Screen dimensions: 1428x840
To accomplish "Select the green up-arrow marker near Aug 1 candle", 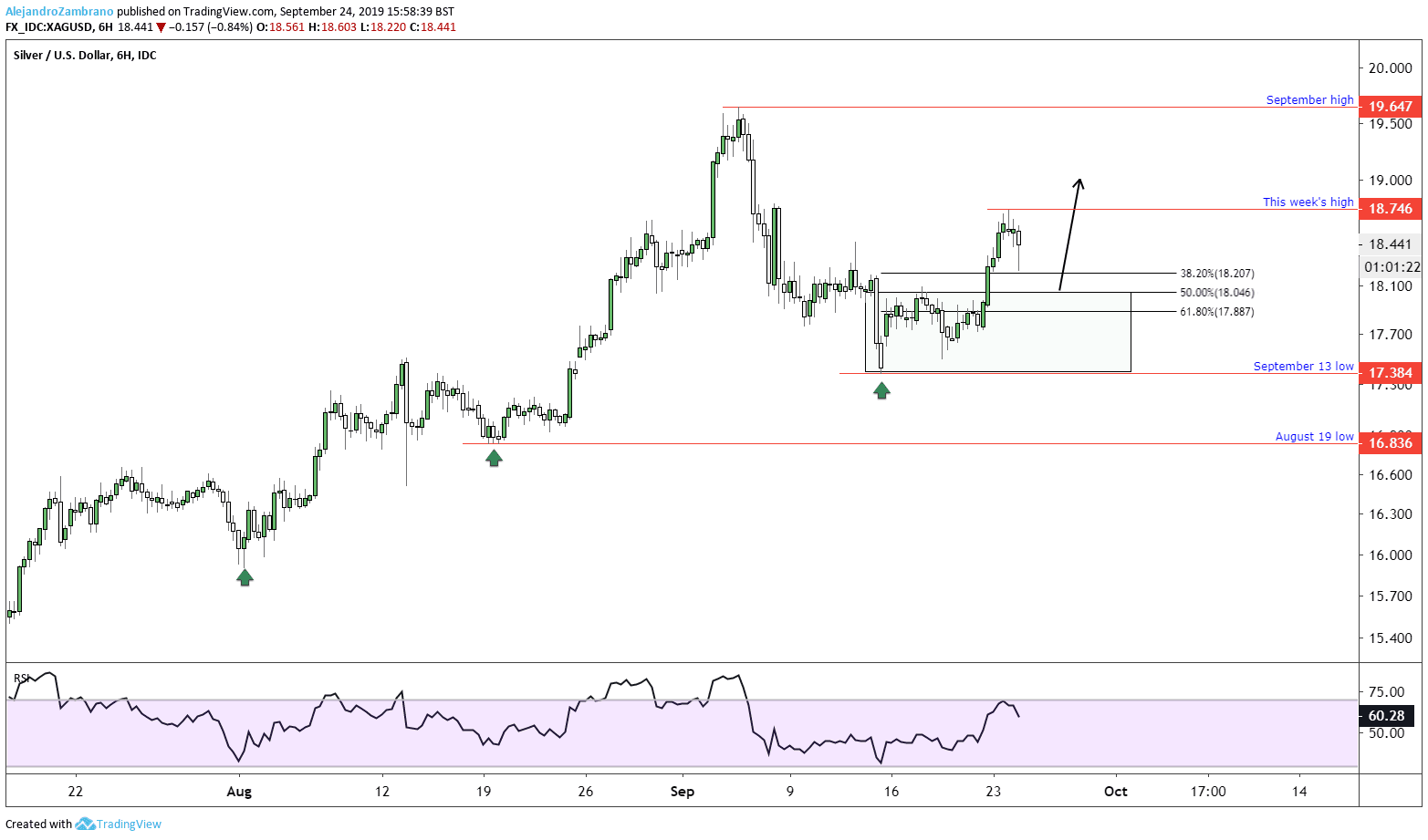I will point(245,576).
